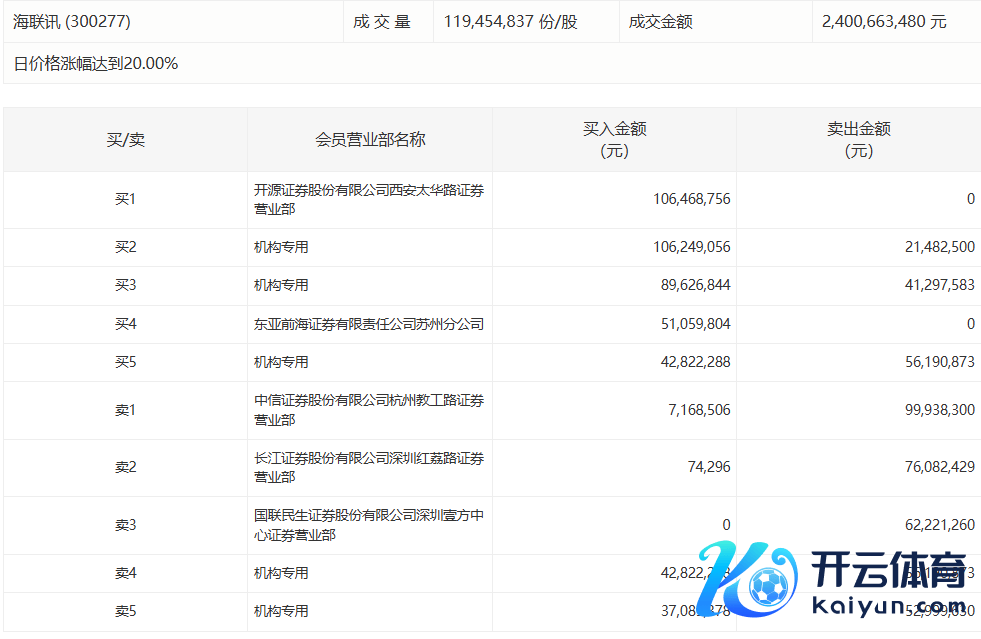The image size is (981, 639).
Task: Click the 卖3 row label
Action: (125, 525)
